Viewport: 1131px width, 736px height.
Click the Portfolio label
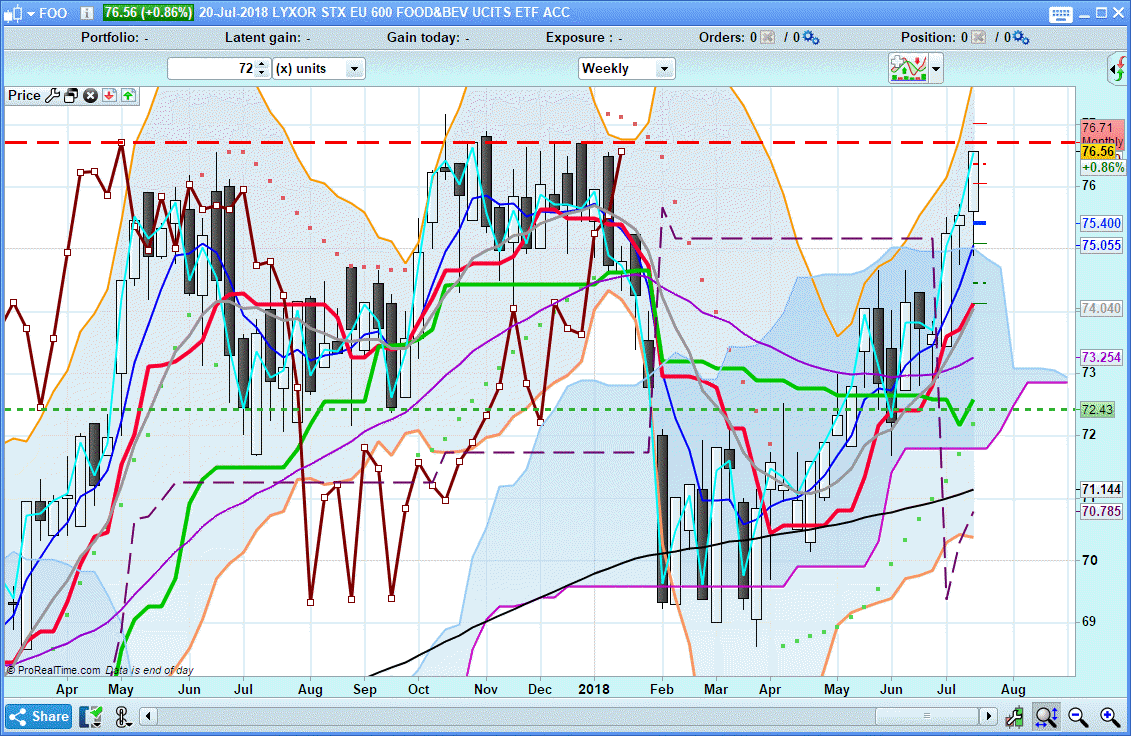coord(110,38)
